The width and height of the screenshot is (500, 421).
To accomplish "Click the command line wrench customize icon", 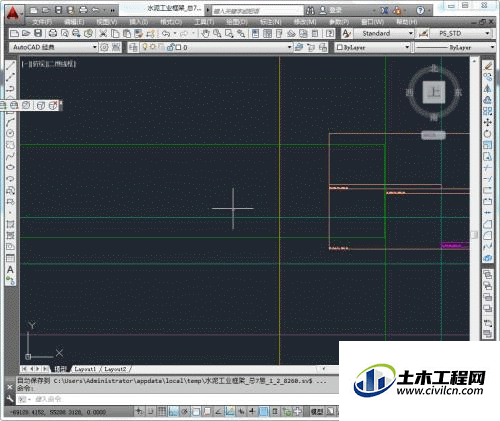I will point(10,399).
